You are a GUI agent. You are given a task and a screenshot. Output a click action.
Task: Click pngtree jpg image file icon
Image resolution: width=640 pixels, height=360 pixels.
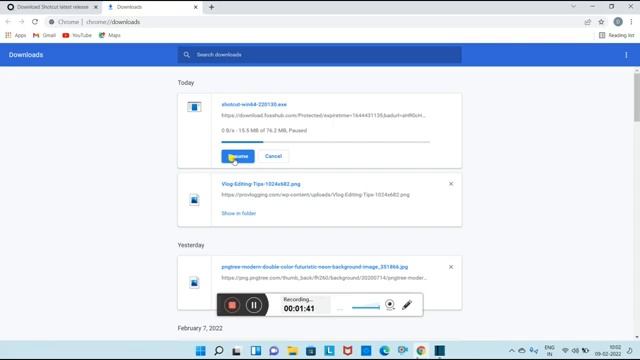(x=194, y=282)
